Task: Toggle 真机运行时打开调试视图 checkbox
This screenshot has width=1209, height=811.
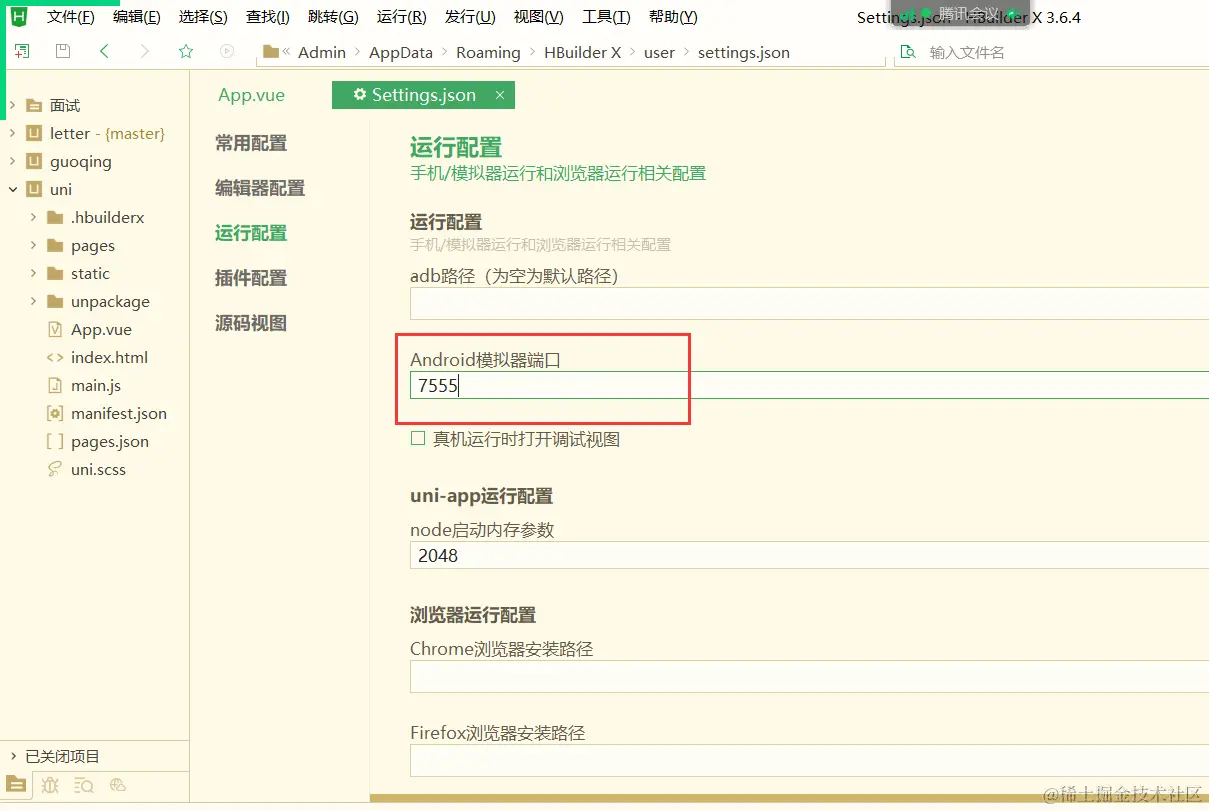Action: point(418,439)
